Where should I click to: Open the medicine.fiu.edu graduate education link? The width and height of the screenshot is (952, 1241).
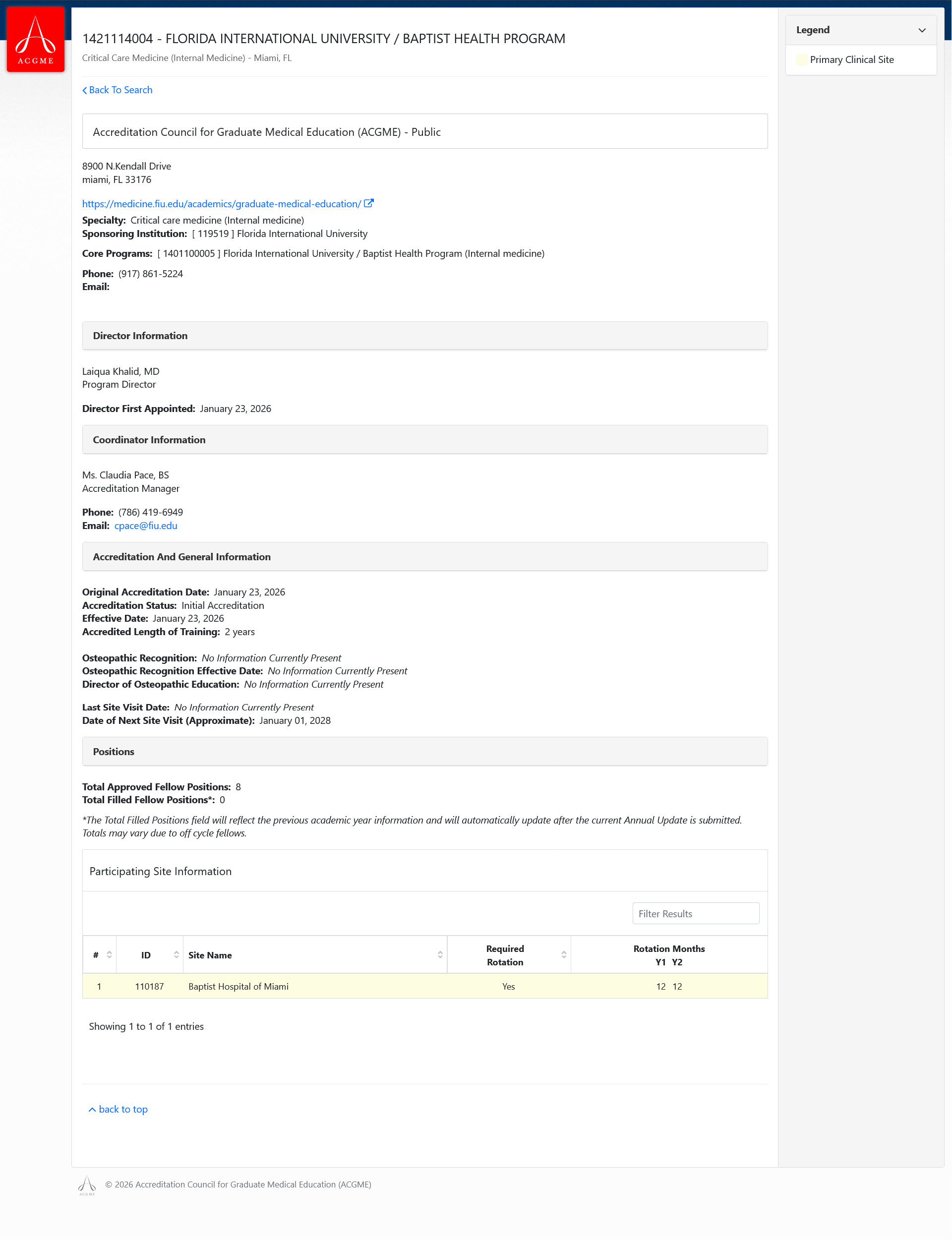pos(221,204)
